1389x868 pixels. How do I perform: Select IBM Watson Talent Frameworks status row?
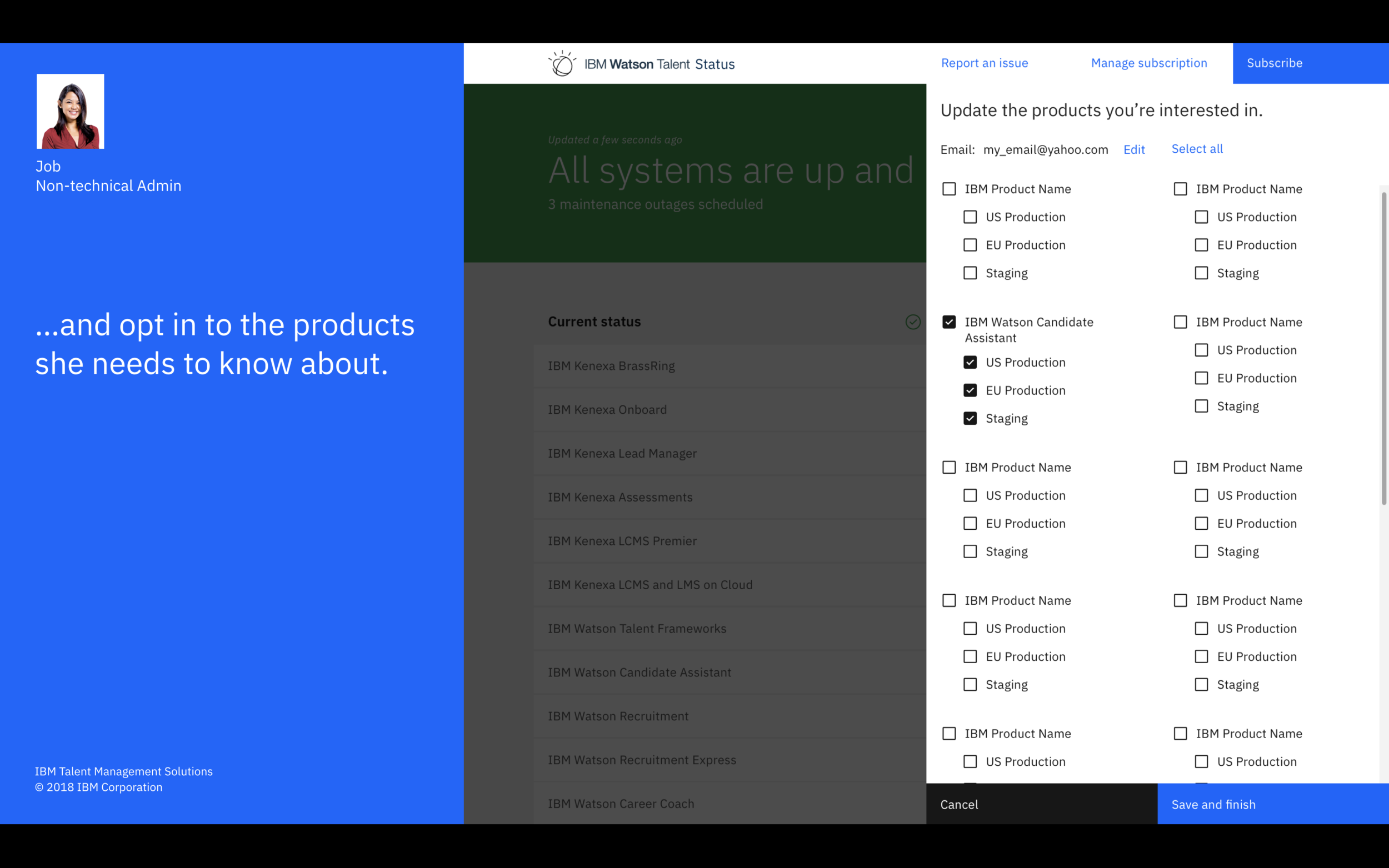[x=730, y=629]
